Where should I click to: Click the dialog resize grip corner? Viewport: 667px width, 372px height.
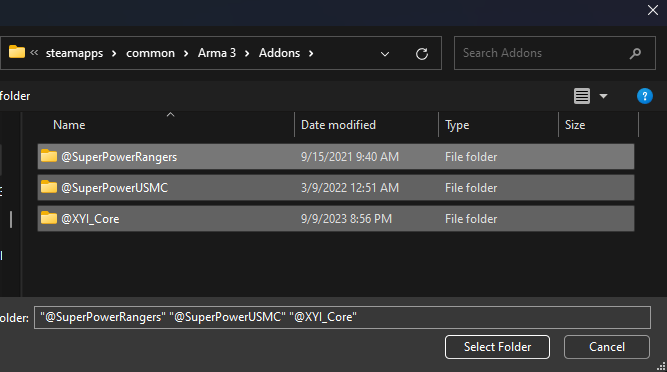pos(661,366)
